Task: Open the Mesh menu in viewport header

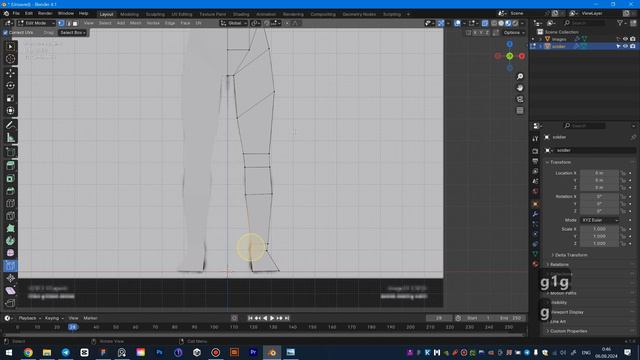Action: click(136, 23)
